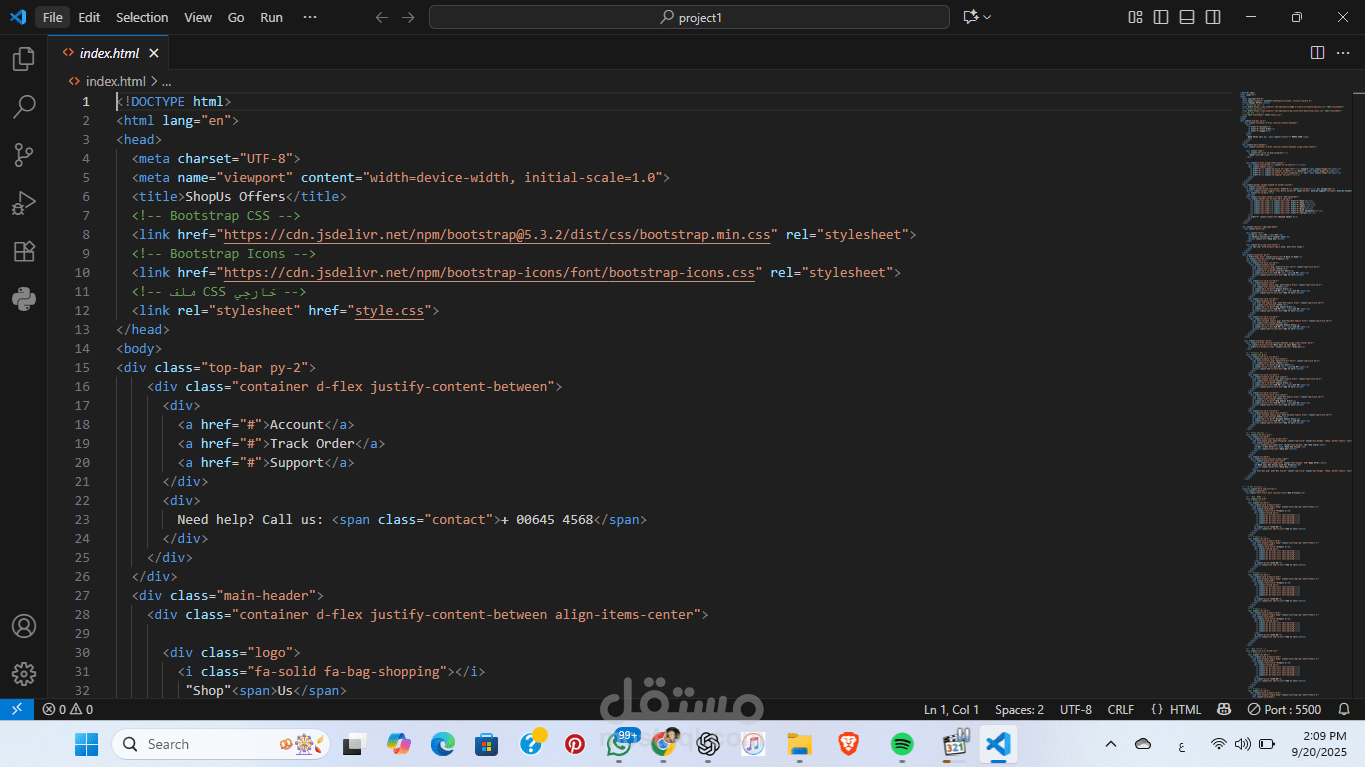Open Pinterest from the taskbar

[575, 744]
